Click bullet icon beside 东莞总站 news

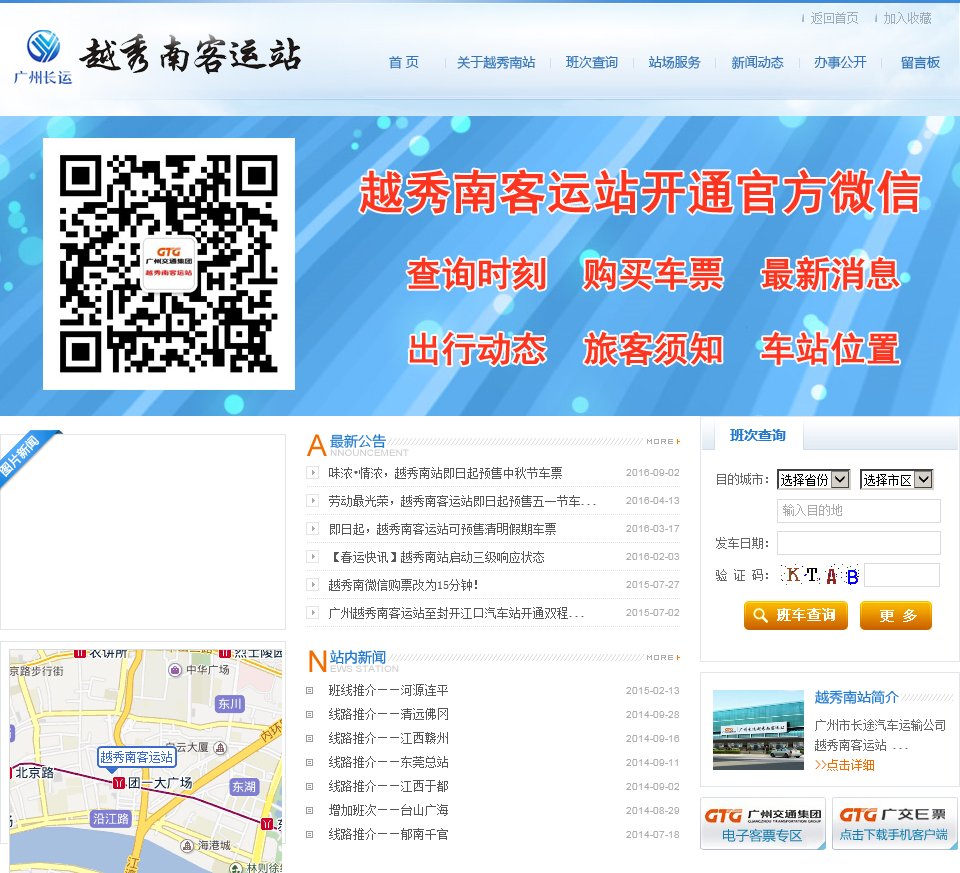click(310, 762)
